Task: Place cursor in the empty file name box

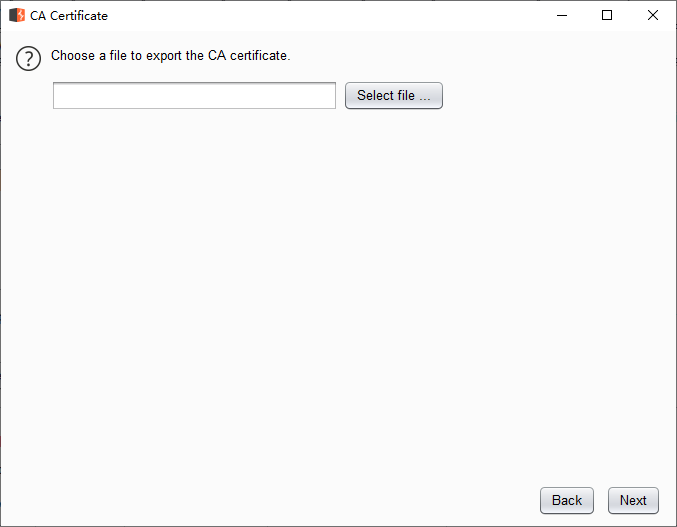Action: pyautogui.click(x=194, y=95)
